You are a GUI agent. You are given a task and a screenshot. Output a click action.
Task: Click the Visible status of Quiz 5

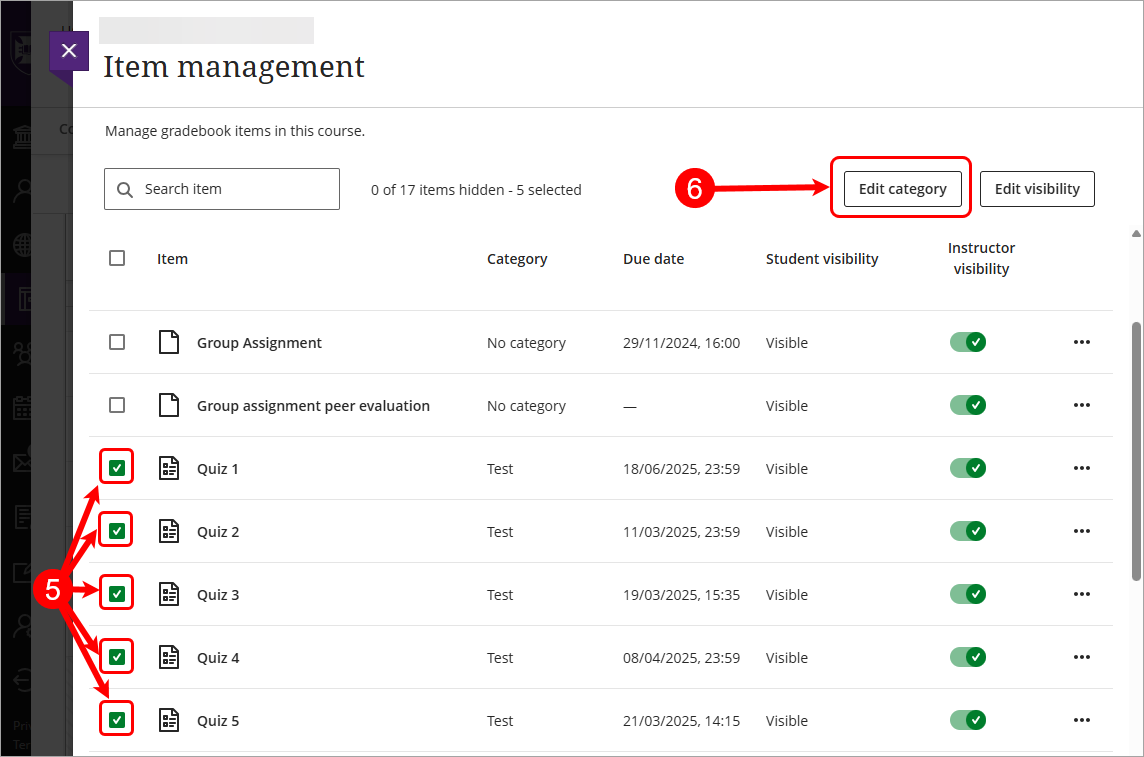[x=786, y=721]
